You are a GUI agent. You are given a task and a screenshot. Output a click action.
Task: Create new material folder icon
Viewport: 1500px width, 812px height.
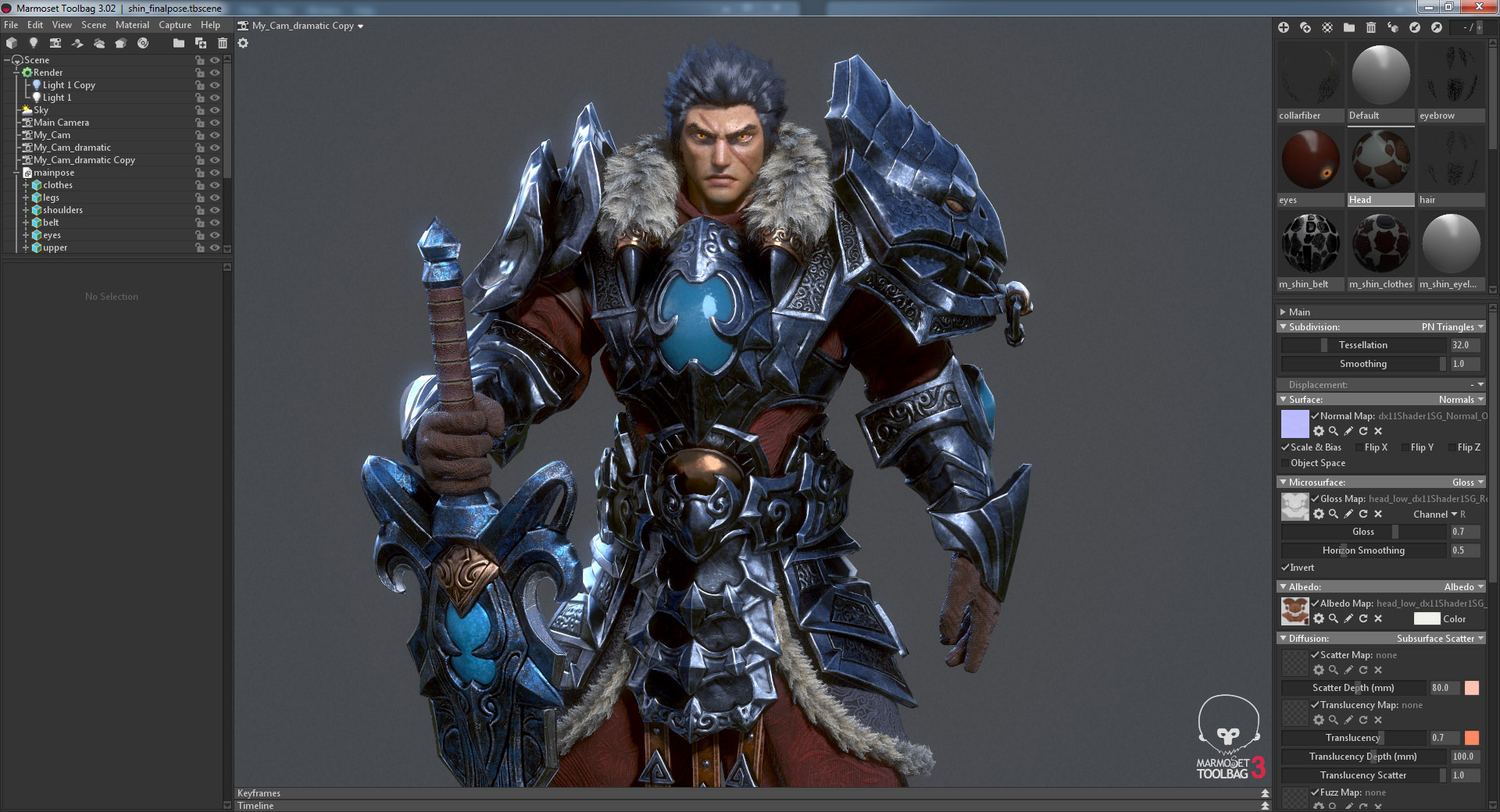click(x=1349, y=27)
